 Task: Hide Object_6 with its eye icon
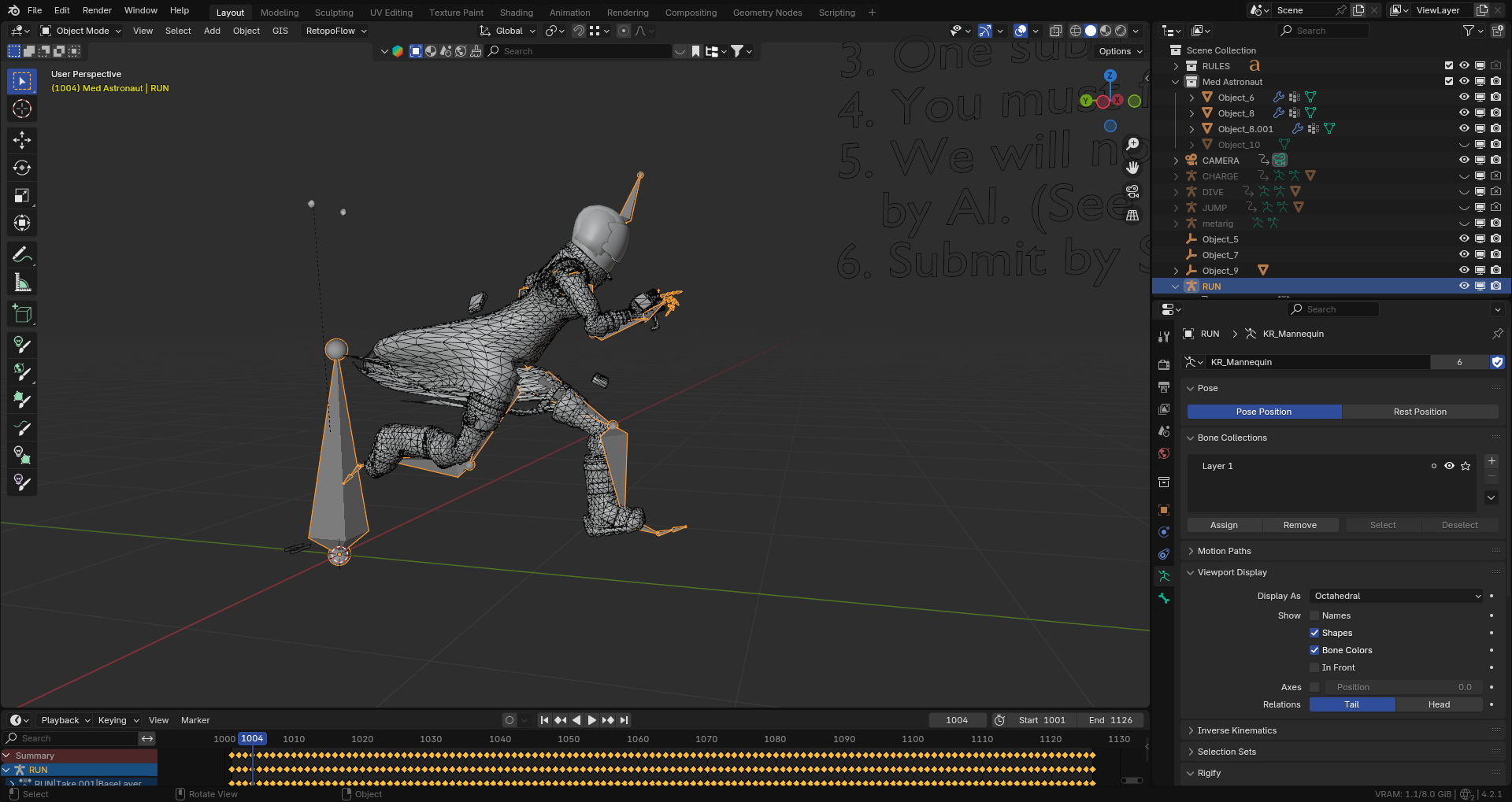point(1464,97)
